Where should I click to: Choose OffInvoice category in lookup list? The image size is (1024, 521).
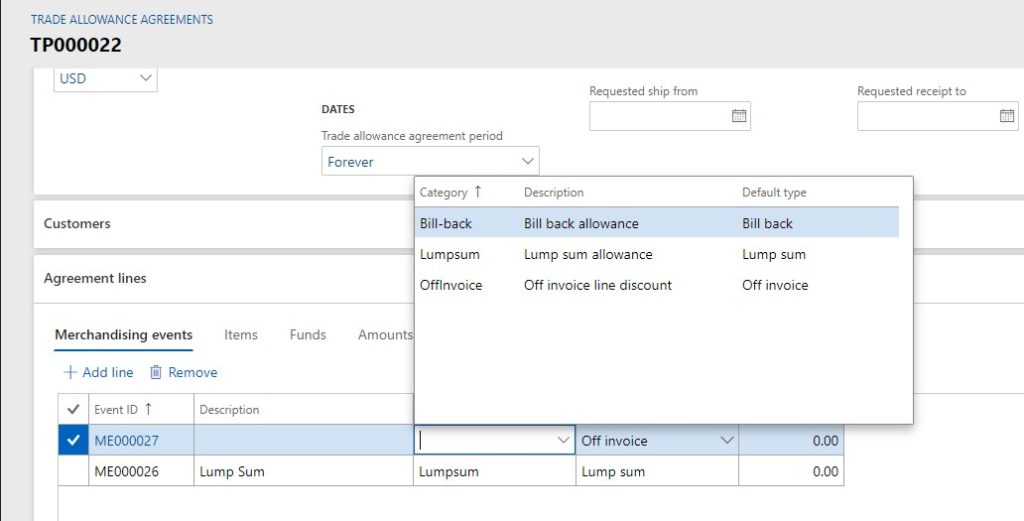450,285
